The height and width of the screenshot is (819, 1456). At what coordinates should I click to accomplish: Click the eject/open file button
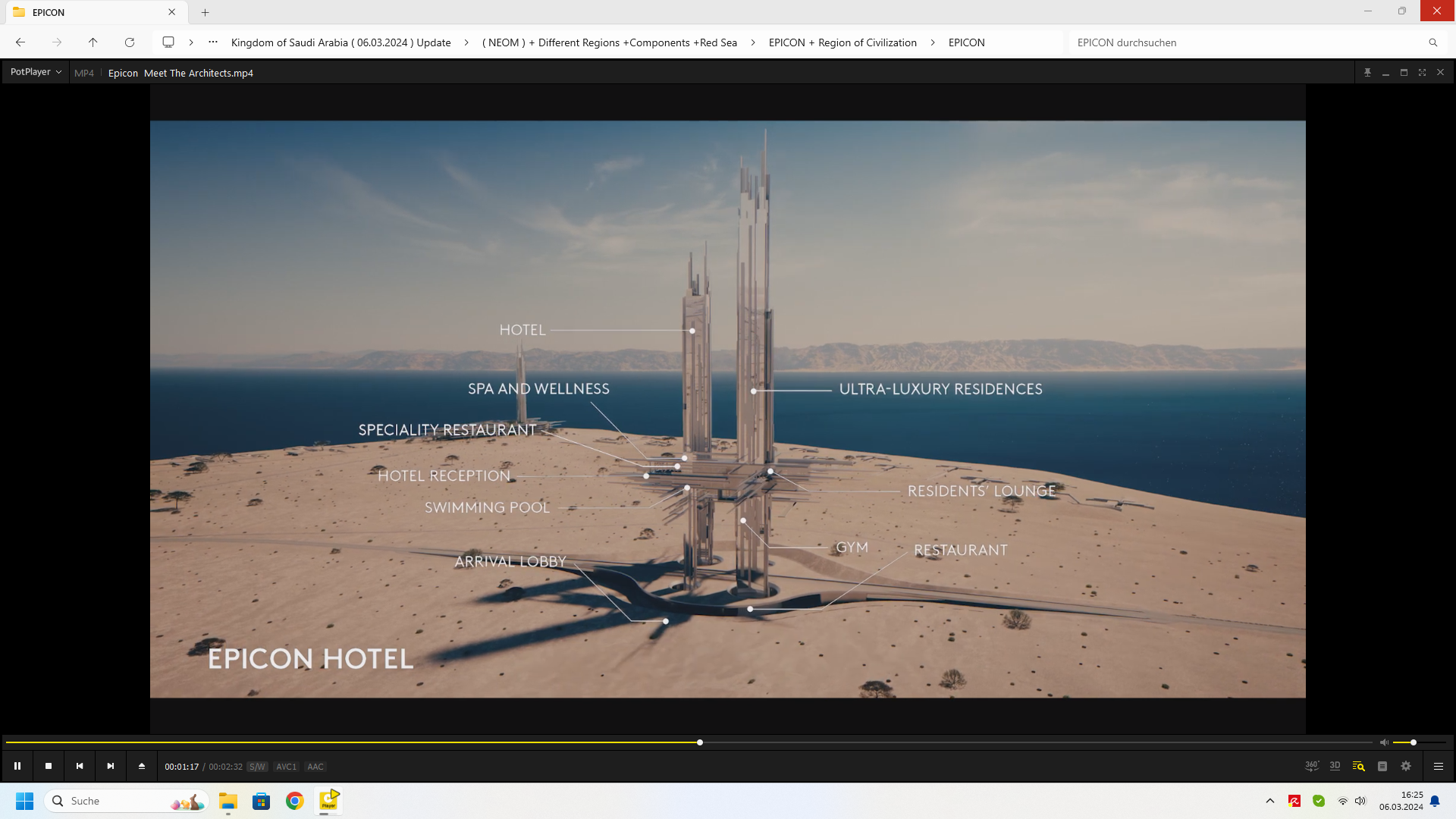tap(142, 766)
